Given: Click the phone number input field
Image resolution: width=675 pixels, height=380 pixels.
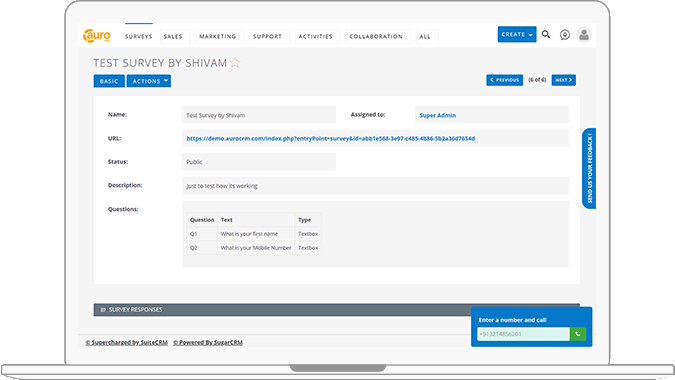Looking at the screenshot, I should pyautogui.click(x=523, y=334).
